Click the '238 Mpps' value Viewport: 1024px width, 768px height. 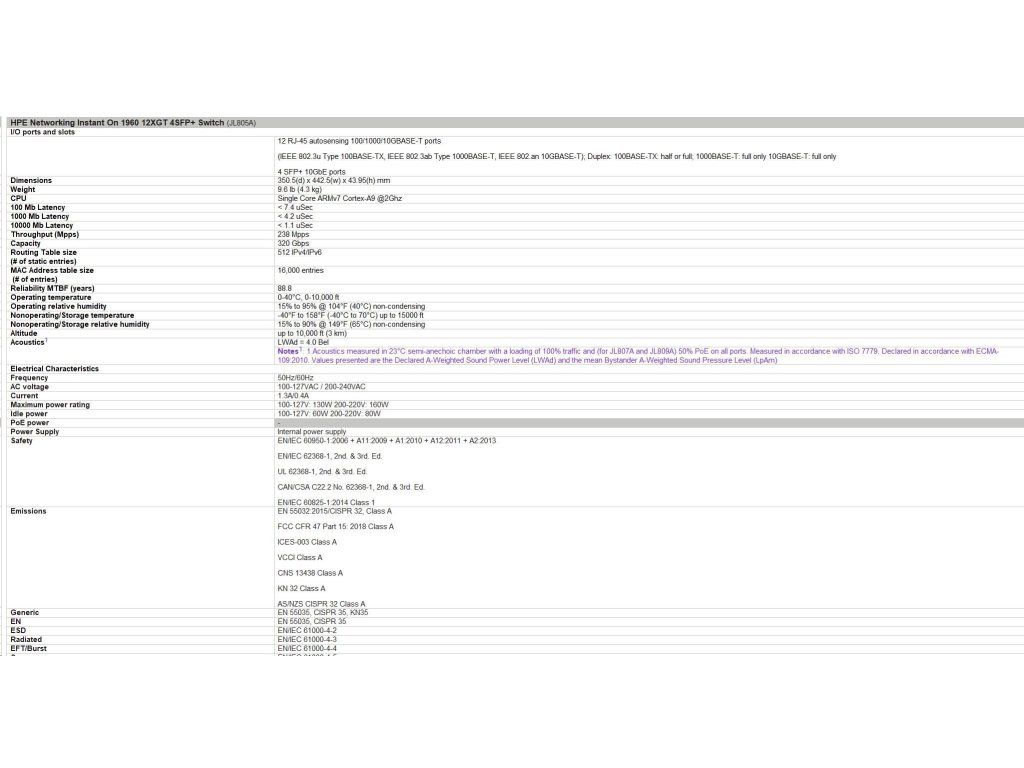click(x=293, y=234)
